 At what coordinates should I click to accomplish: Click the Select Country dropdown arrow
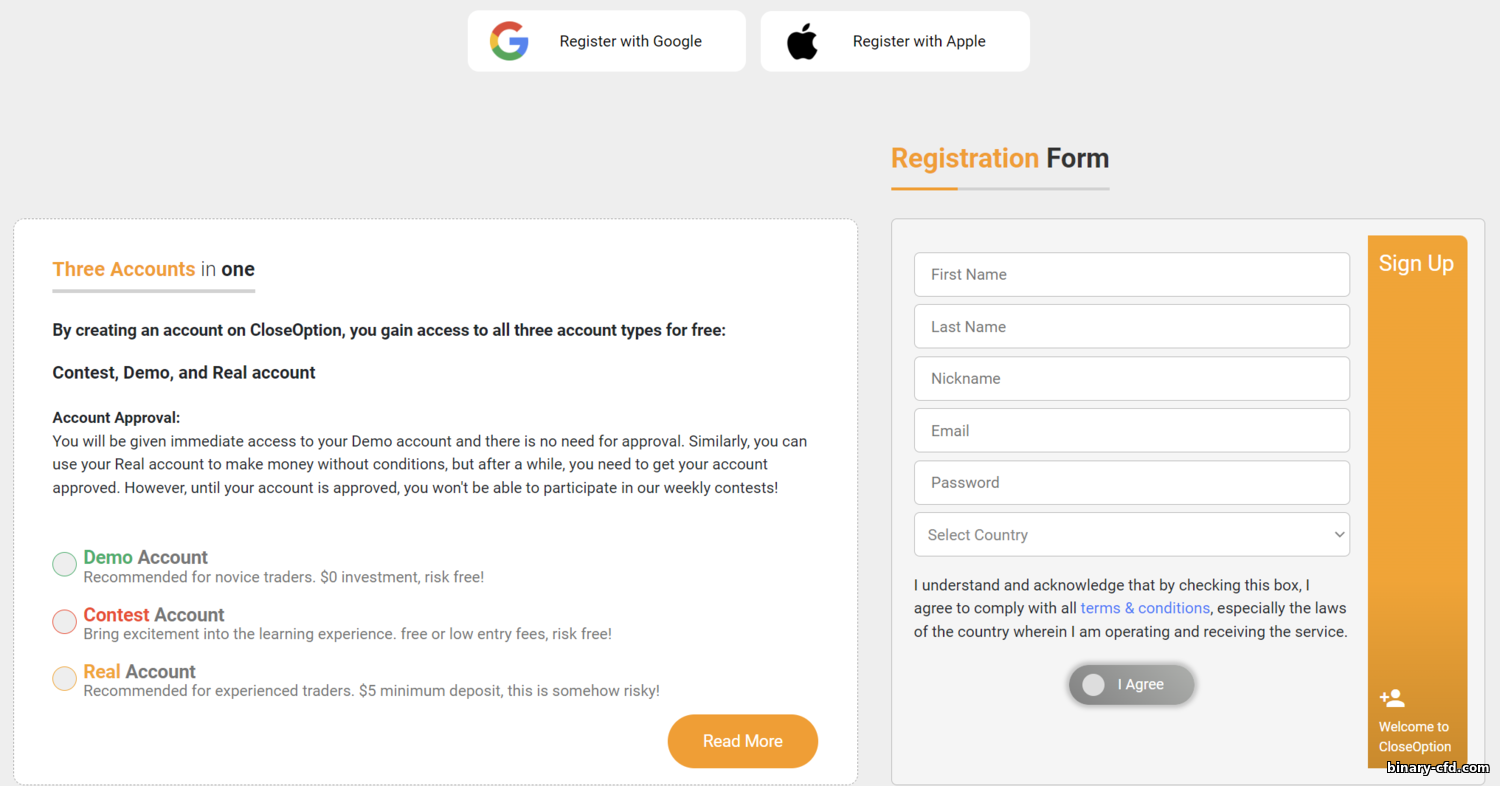pos(1339,535)
